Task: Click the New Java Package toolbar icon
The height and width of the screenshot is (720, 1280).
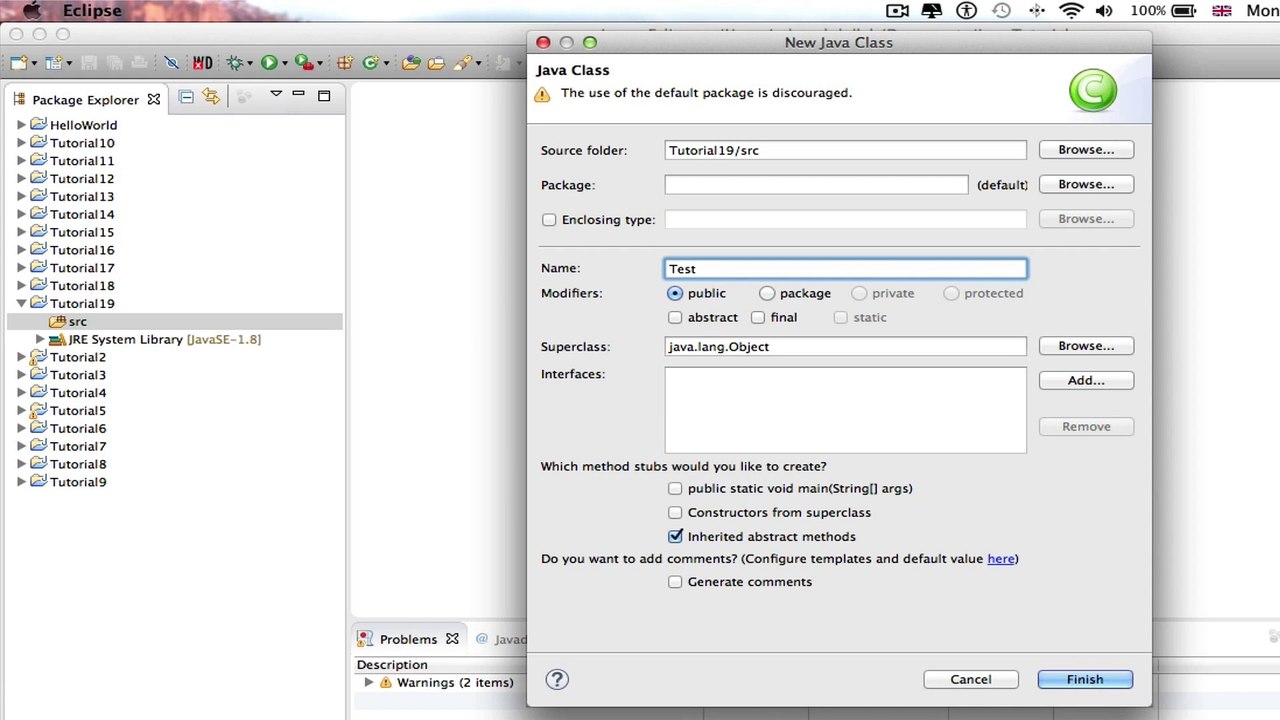Action: pos(345,63)
